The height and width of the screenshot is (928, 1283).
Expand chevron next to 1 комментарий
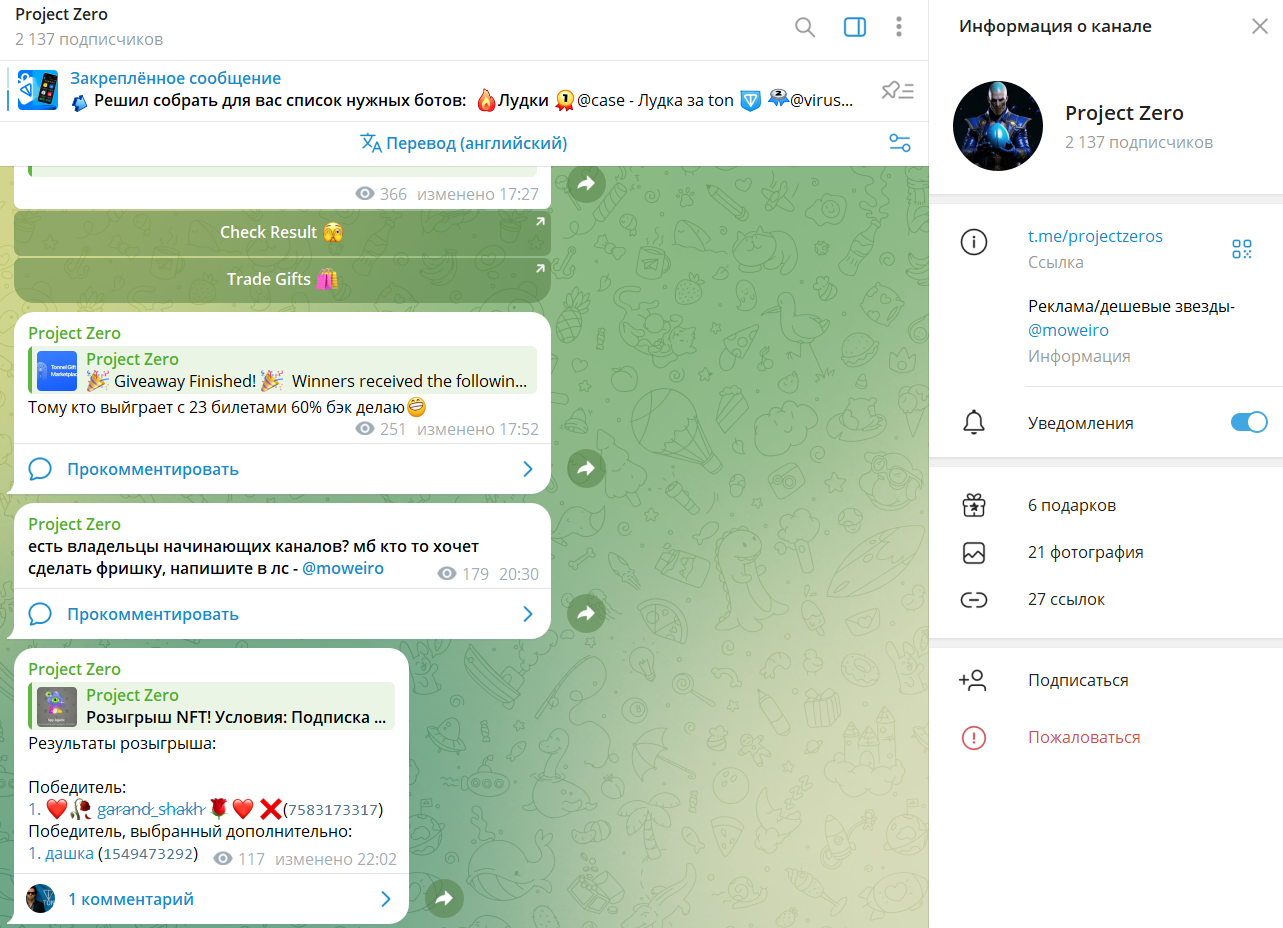pyautogui.click(x=386, y=899)
